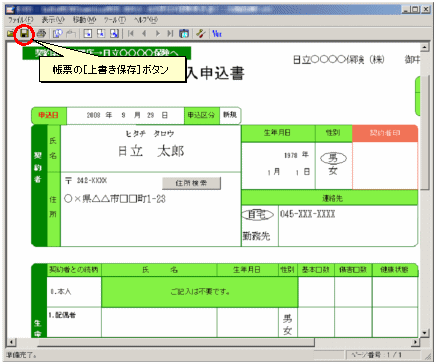Click the ご記入は不要です。 cell
Image resolution: width=436 pixels, height=364 pixels.
coord(200,292)
